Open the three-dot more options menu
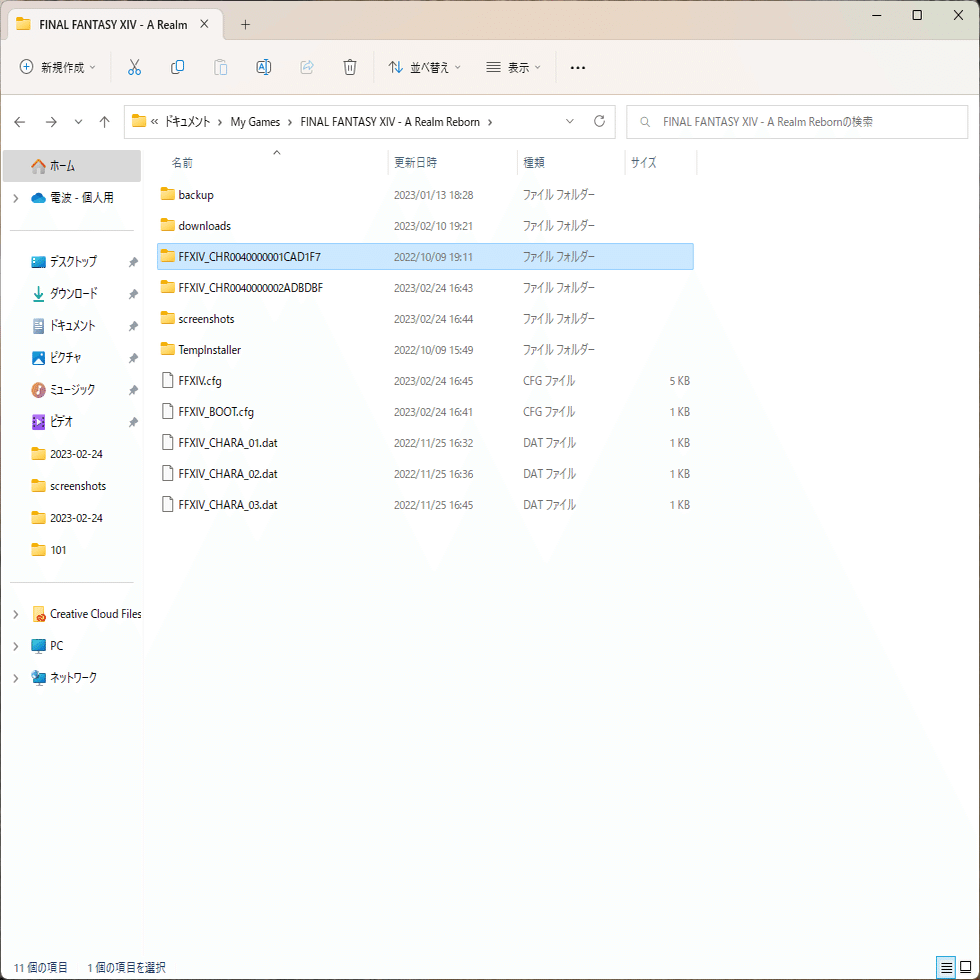 pos(578,68)
